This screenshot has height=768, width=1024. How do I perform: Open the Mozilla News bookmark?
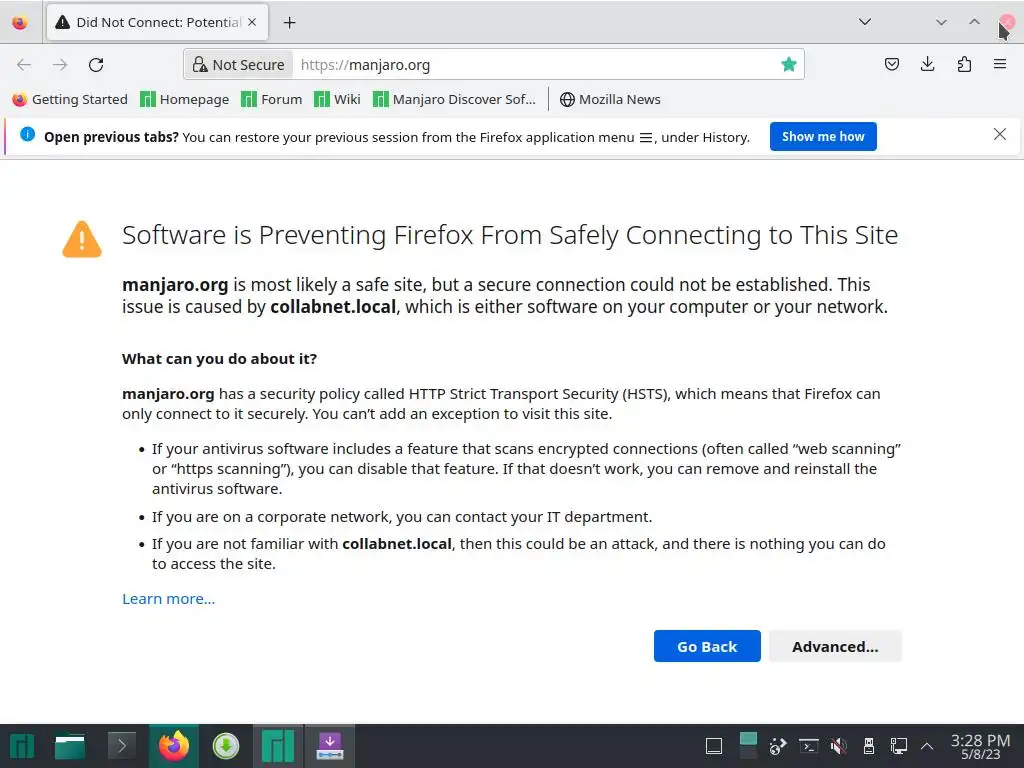pos(610,99)
